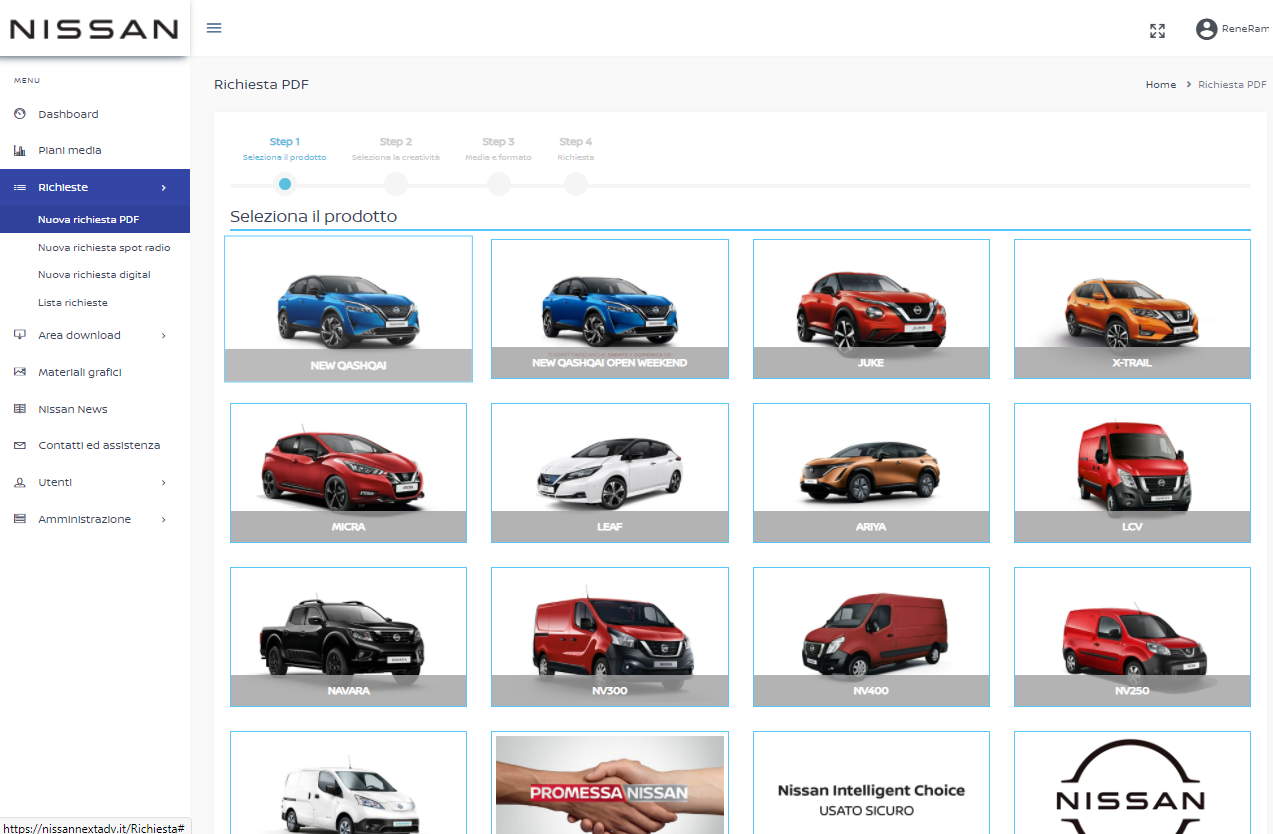
Task: Click the Area download icon
Action: tap(19, 335)
